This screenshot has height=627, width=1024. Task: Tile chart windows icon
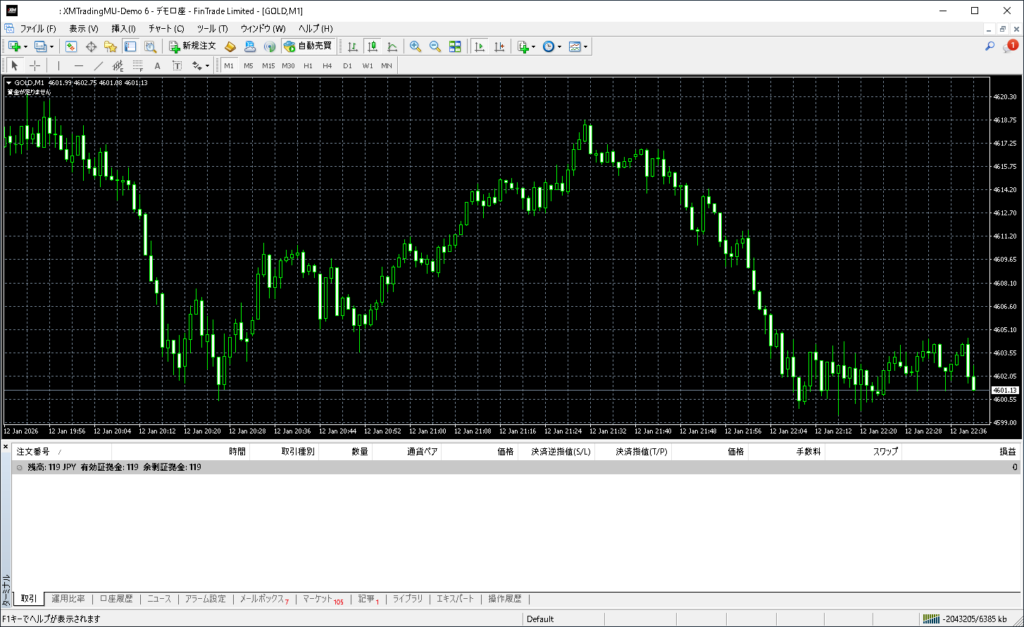click(455, 46)
